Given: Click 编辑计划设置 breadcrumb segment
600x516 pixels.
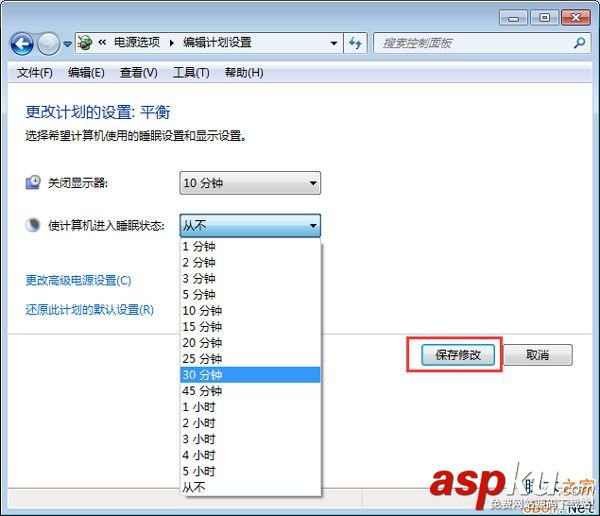Looking at the screenshot, I should click(x=217, y=42).
